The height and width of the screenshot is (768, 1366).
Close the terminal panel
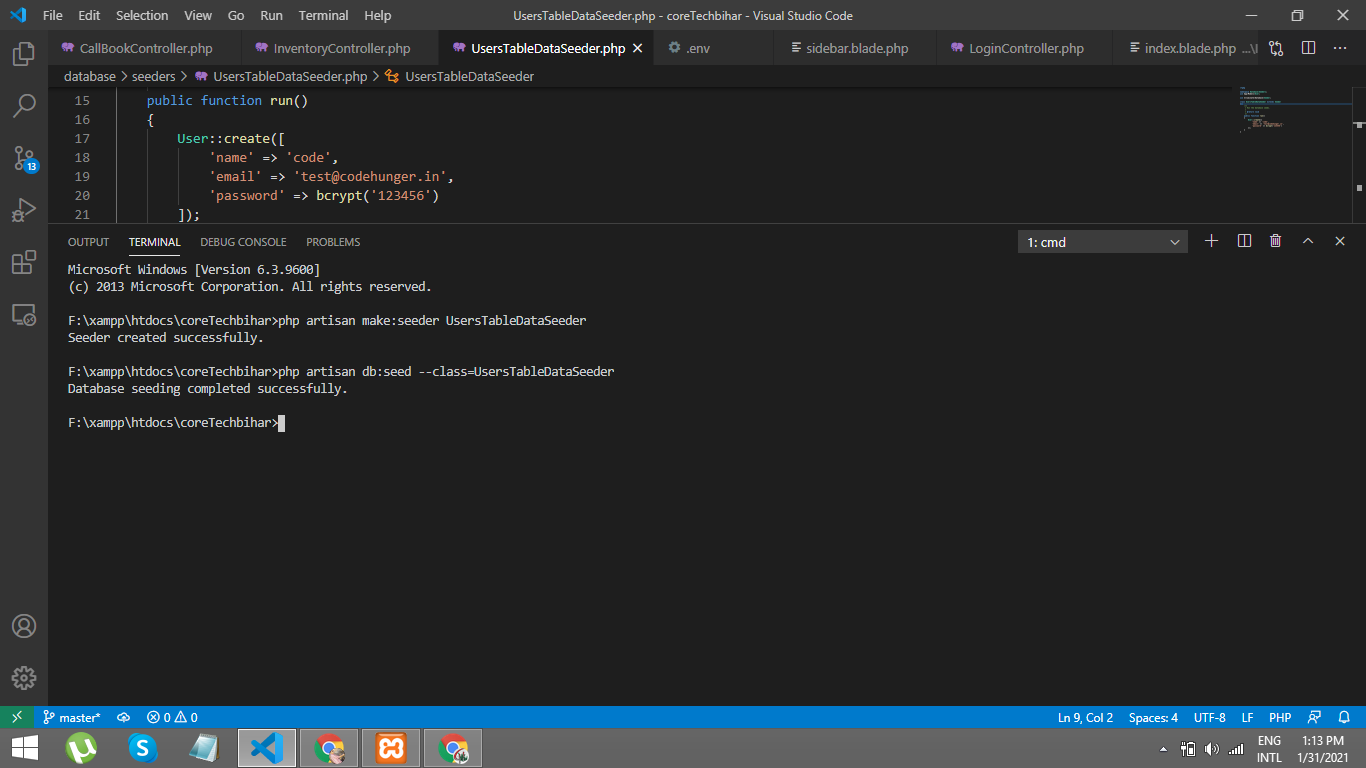pyautogui.click(x=1340, y=241)
